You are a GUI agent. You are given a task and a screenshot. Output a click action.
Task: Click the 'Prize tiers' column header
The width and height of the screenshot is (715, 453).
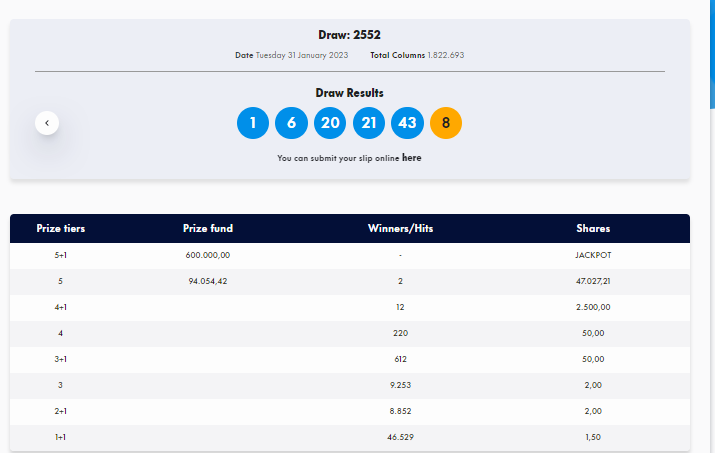click(61, 228)
